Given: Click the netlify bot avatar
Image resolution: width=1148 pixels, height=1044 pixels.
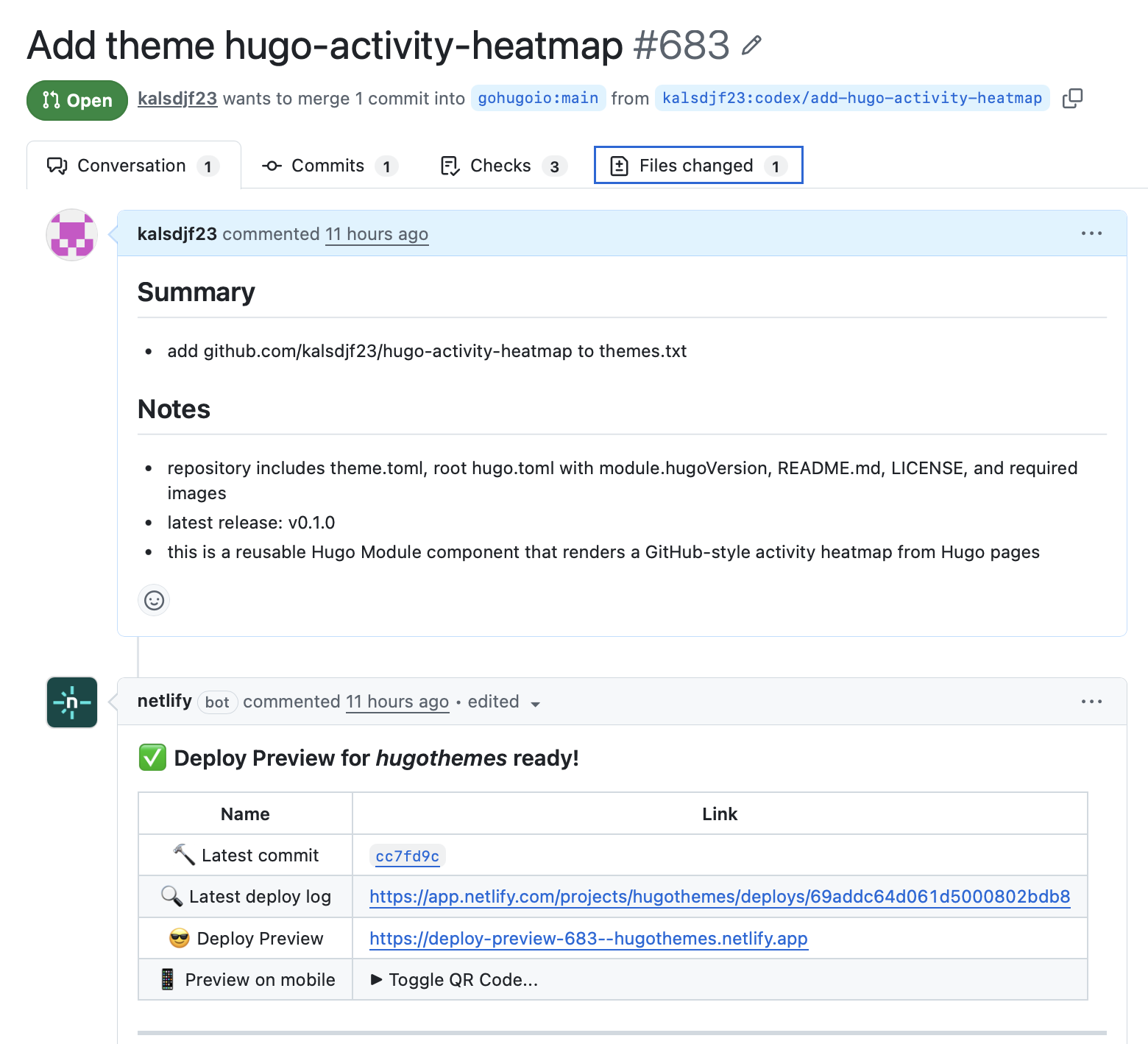Looking at the screenshot, I should click(71, 702).
